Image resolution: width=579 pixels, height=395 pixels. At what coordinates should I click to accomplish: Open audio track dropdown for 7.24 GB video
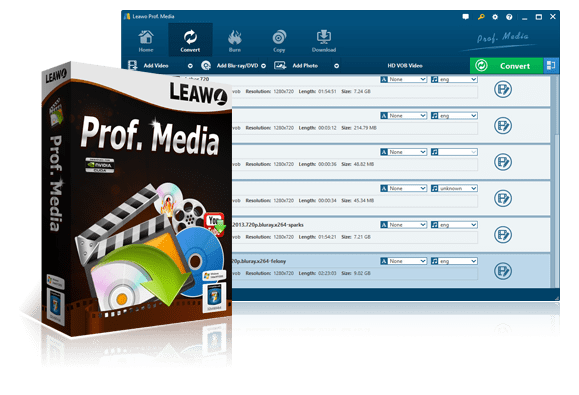point(454,79)
